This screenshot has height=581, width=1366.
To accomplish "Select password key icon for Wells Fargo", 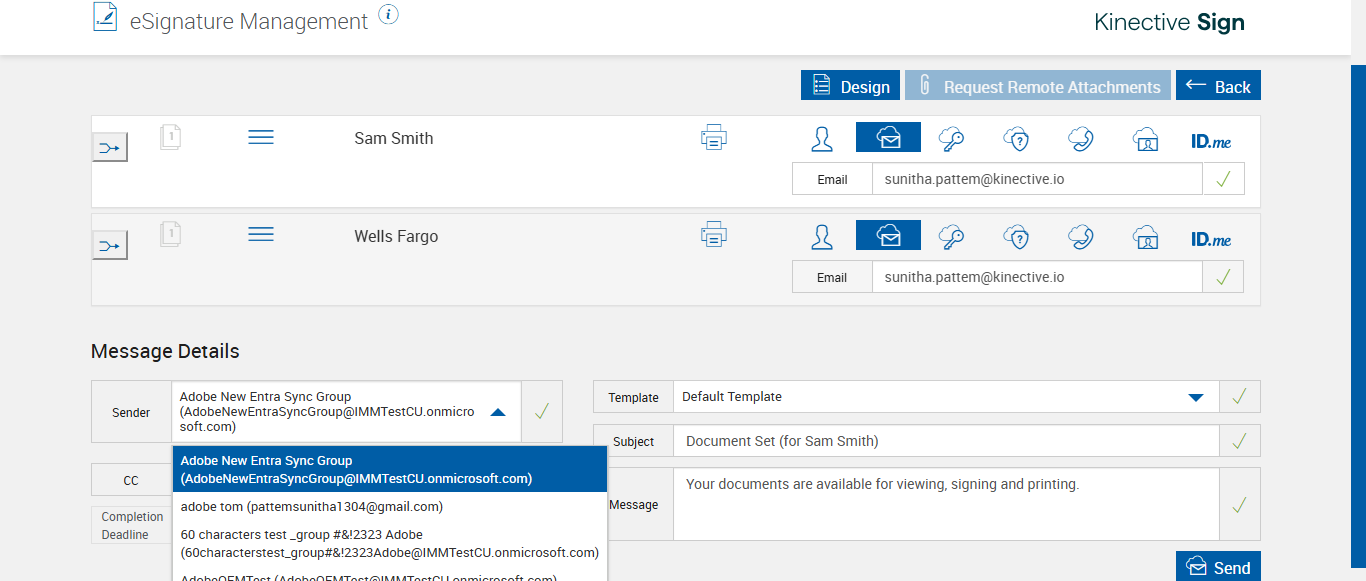I will pos(951,236).
